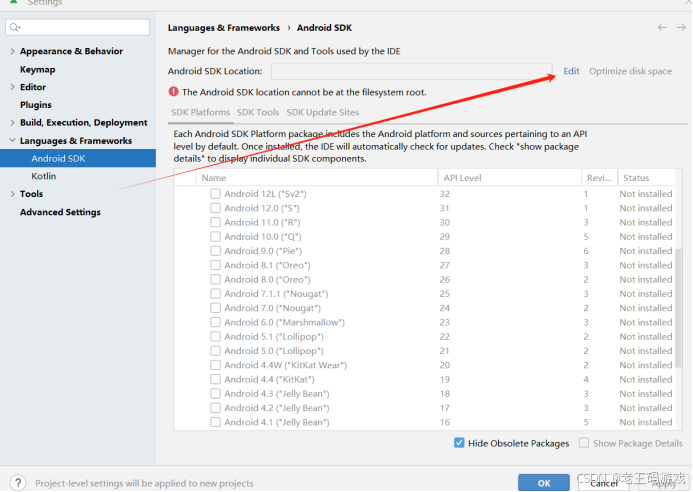Image resolution: width=693 pixels, height=492 pixels.
Task: Collapse Languages & Frameworks chevron
Action: point(12,140)
